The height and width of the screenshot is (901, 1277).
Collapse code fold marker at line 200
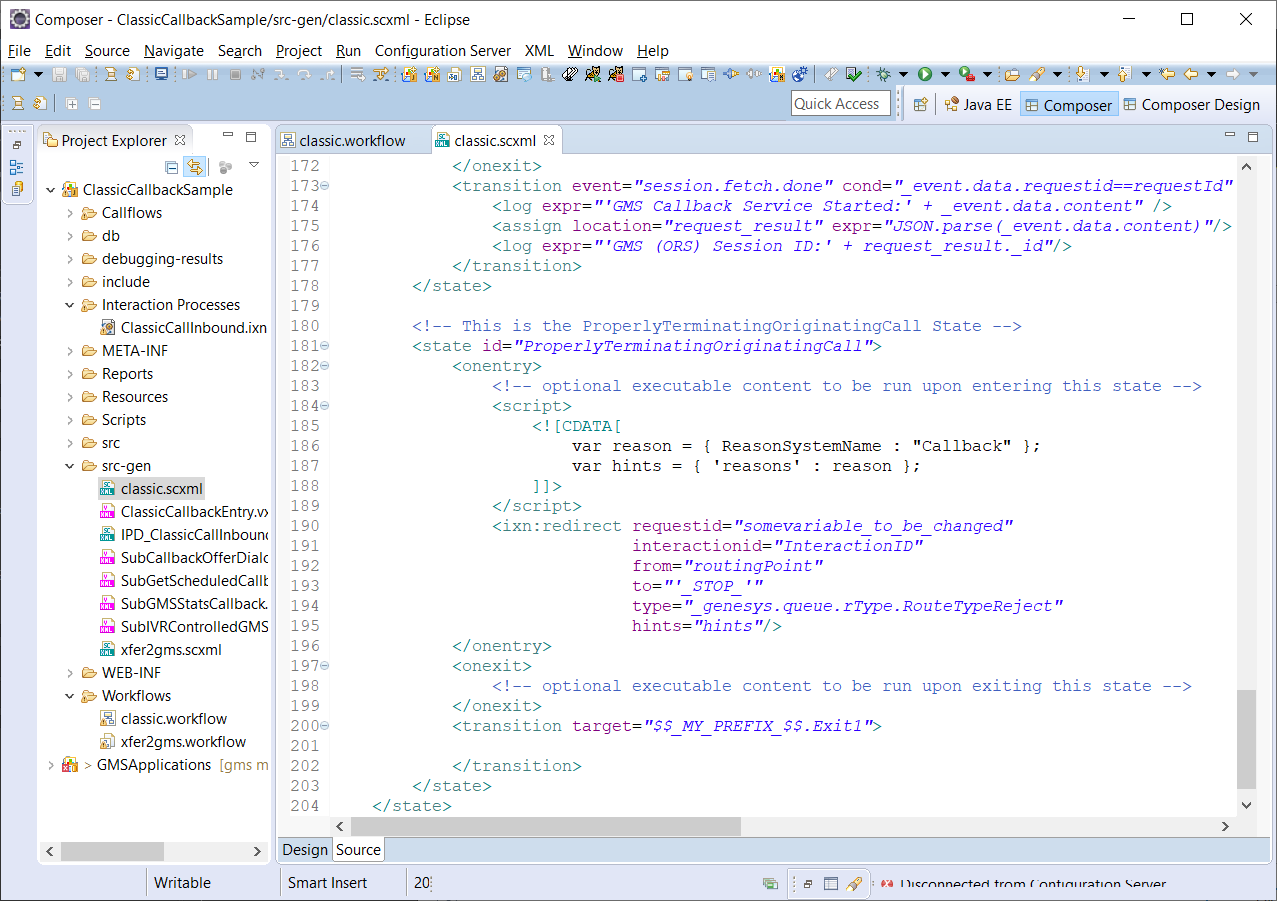pos(325,726)
